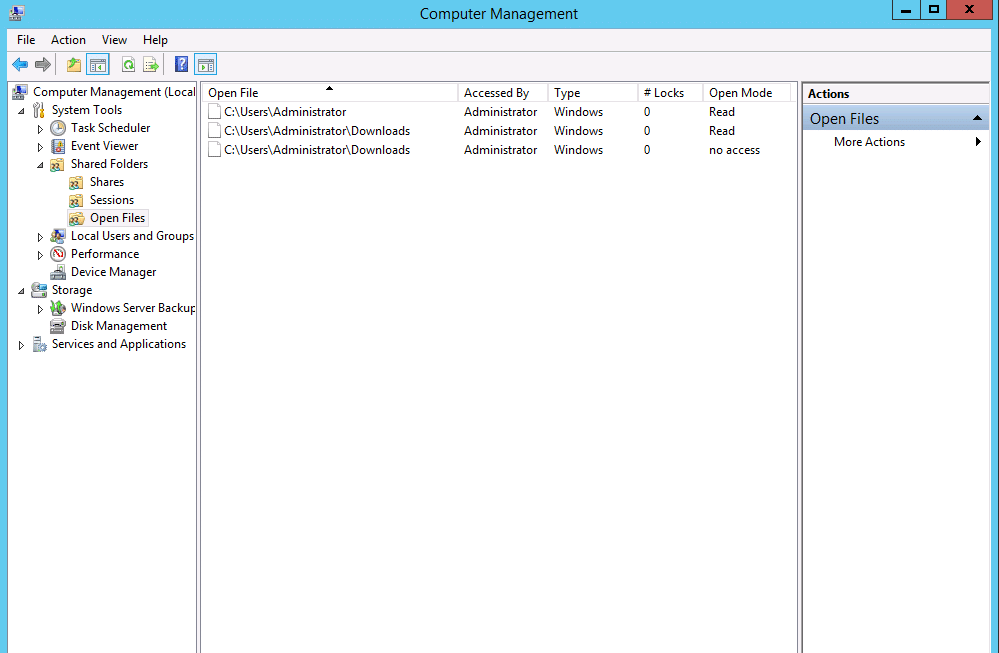Toggle Show/Hide Action Pane toolbar icon
This screenshot has height=653, width=999.
click(205, 64)
